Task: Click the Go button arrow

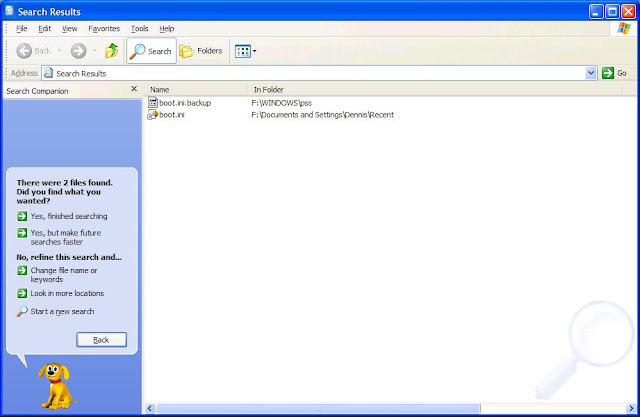Action: pyautogui.click(x=608, y=73)
